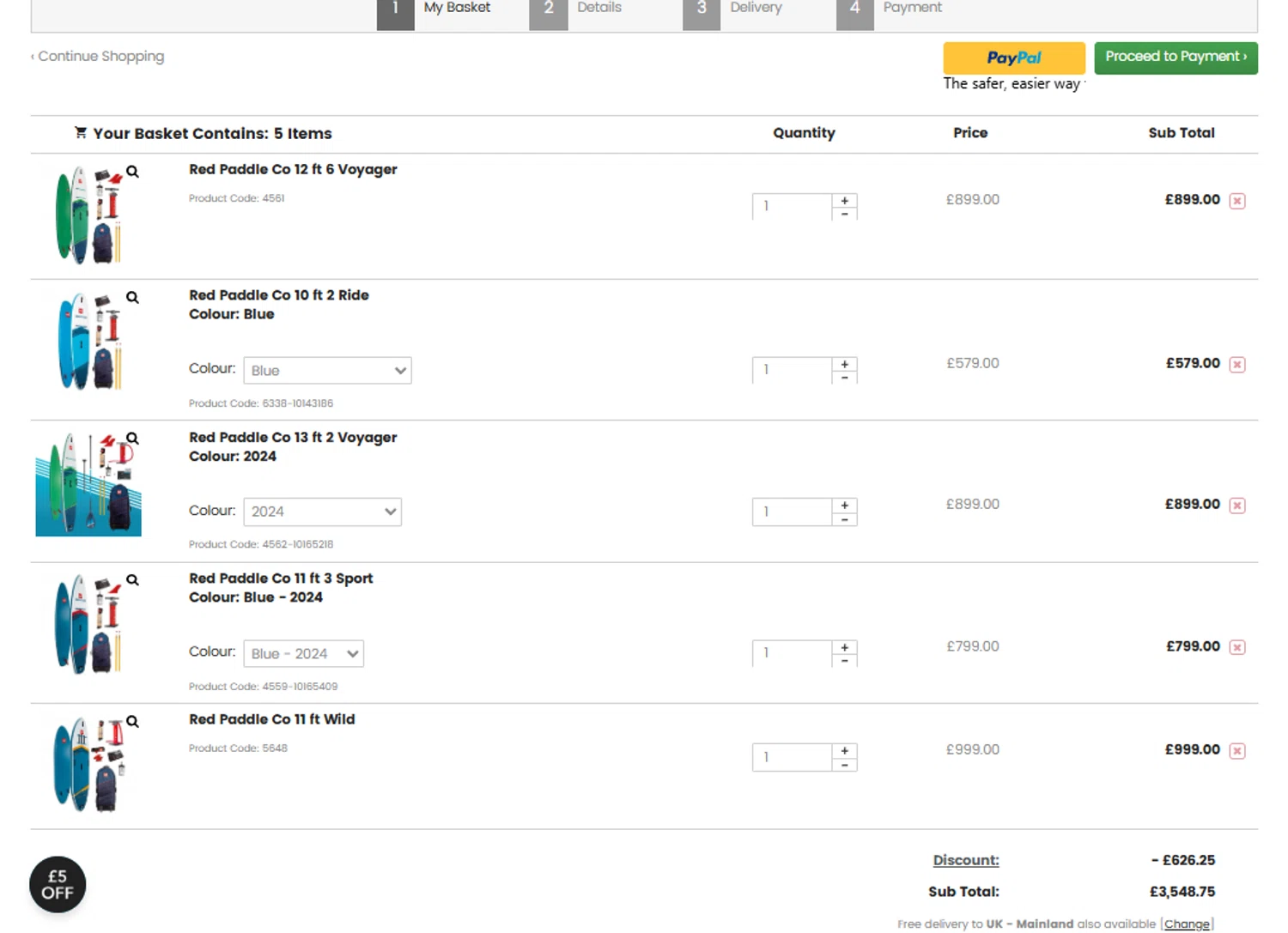The image size is (1288, 933).
Task: Increase quantity of 10 ft 2 Ride
Action: tap(845, 364)
